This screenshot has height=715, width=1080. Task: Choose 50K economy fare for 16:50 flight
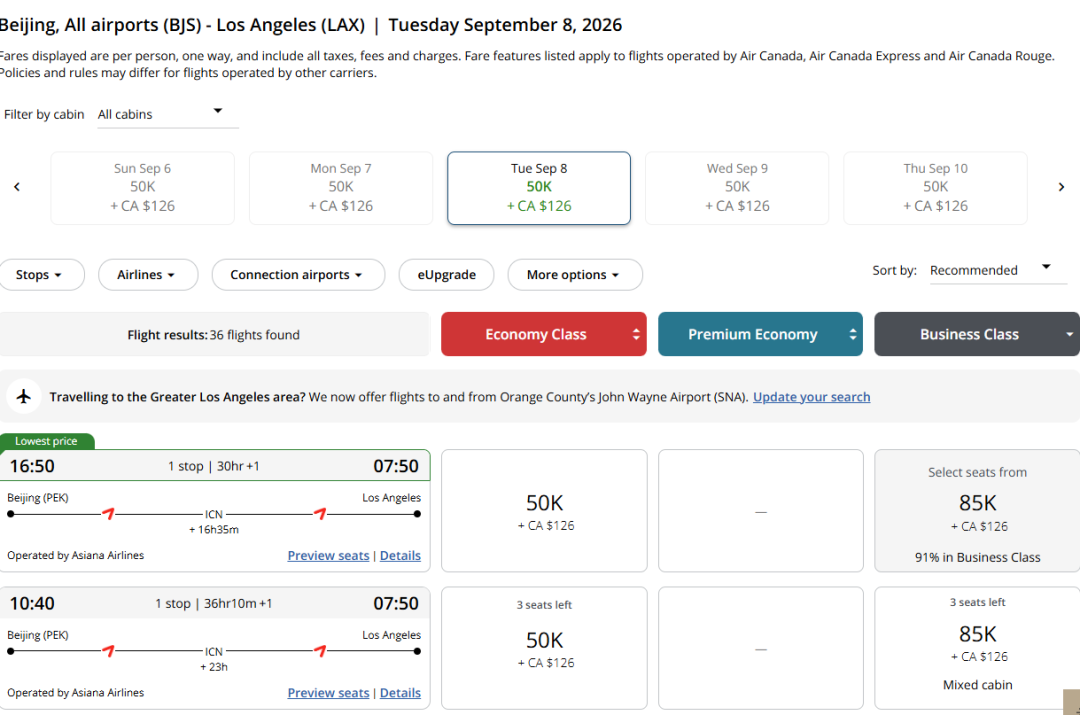click(544, 510)
